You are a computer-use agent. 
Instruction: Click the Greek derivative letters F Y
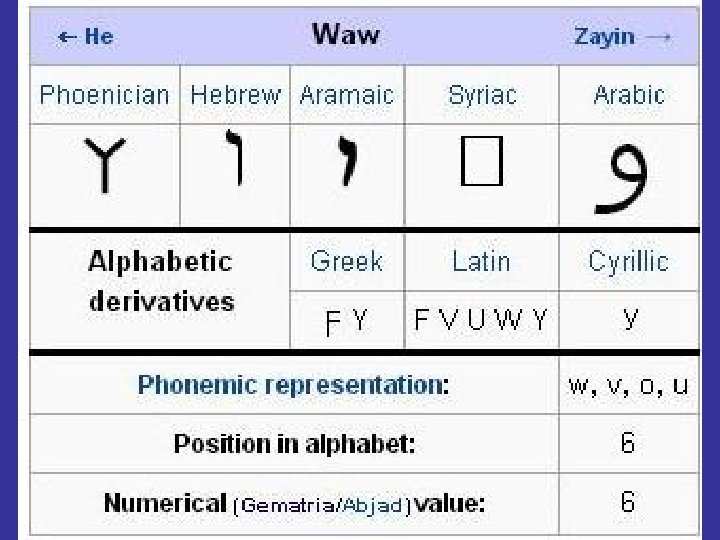(346, 321)
